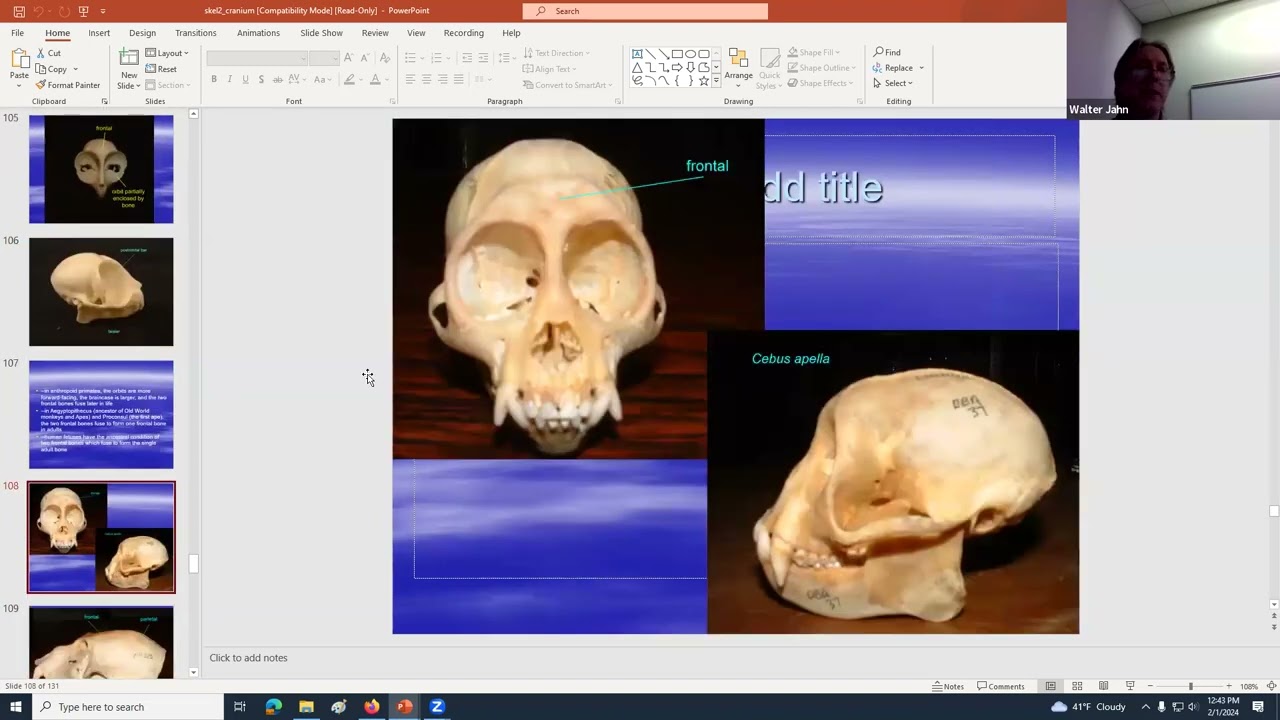Toggle Italic formatting
Viewport: 1280px width, 720px height.
229,79
